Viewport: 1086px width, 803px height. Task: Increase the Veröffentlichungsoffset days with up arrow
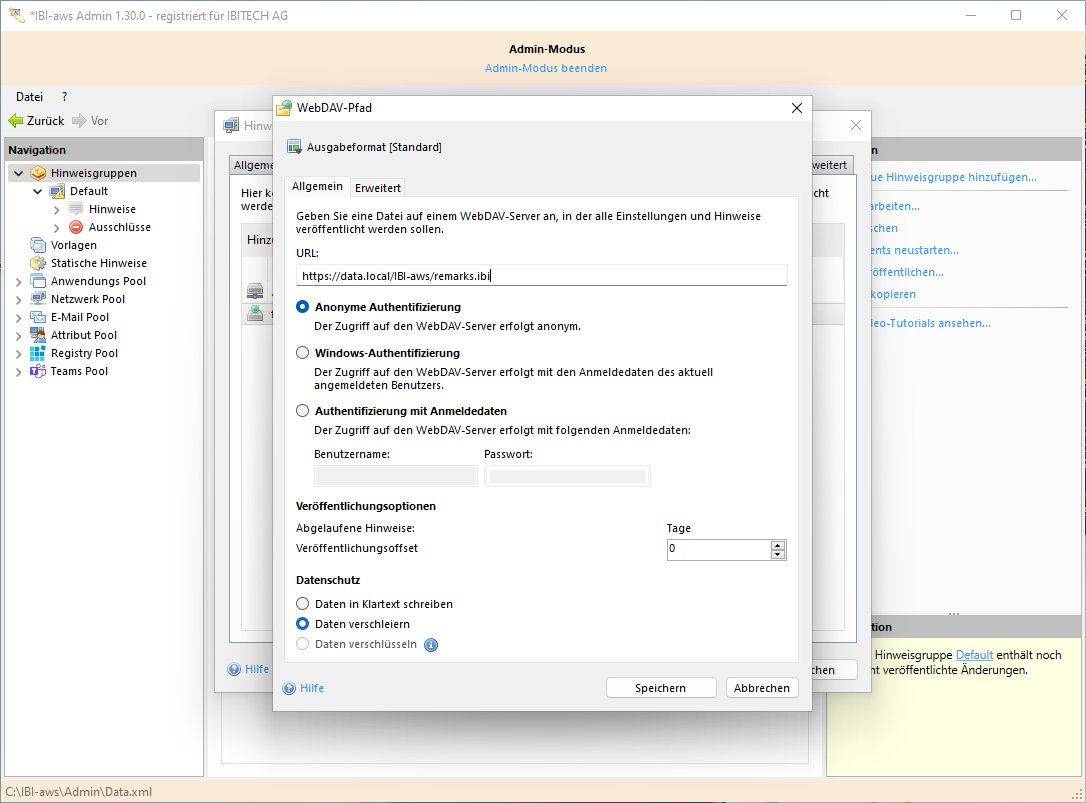click(777, 545)
